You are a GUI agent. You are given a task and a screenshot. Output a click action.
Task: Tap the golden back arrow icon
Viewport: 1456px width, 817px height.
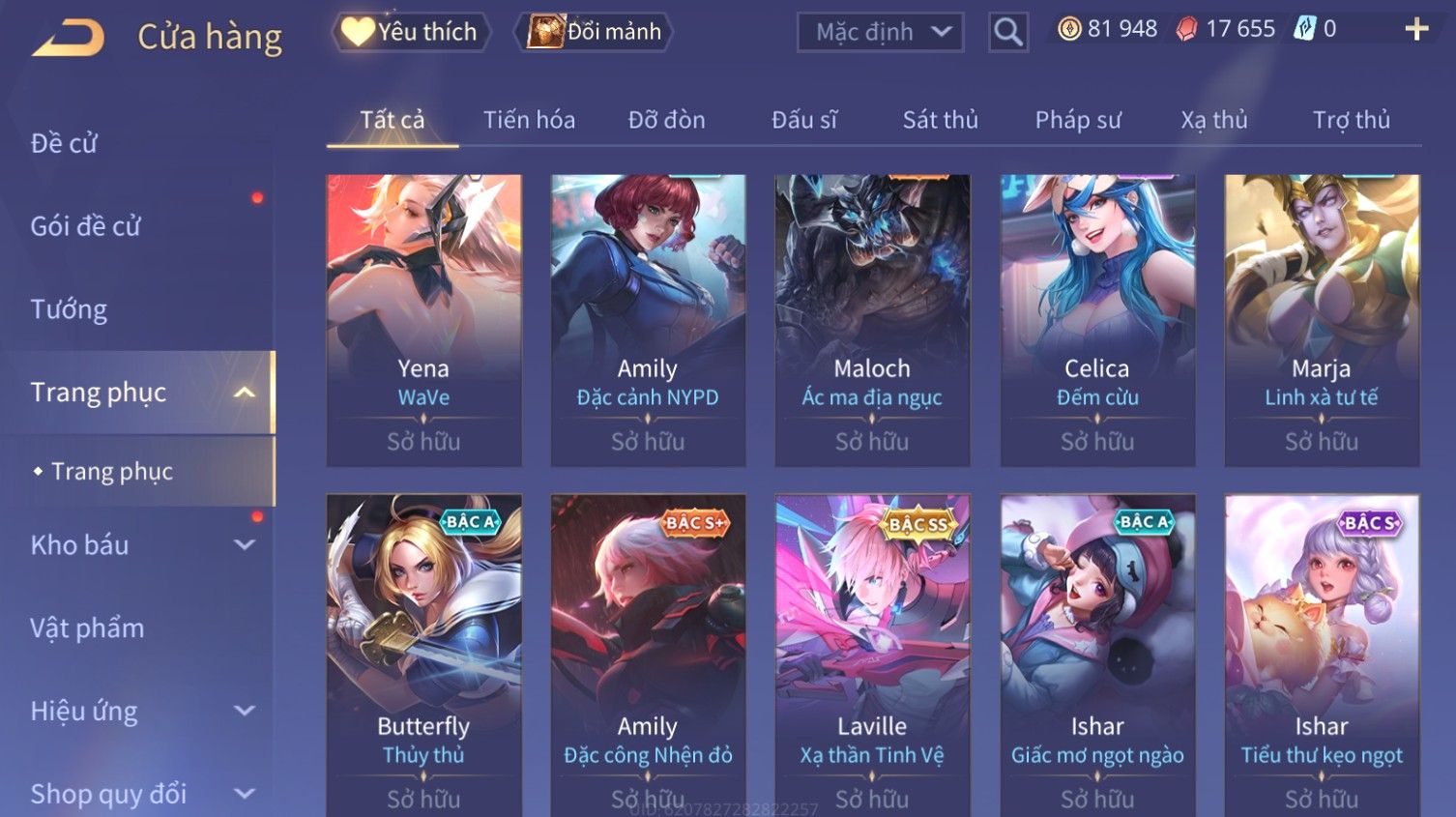68,39
